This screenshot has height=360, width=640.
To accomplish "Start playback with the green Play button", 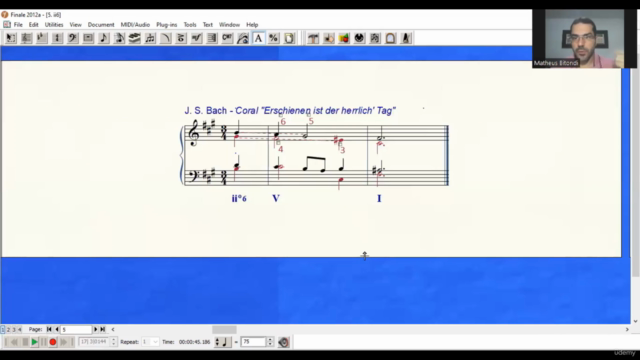I will 35,342.
